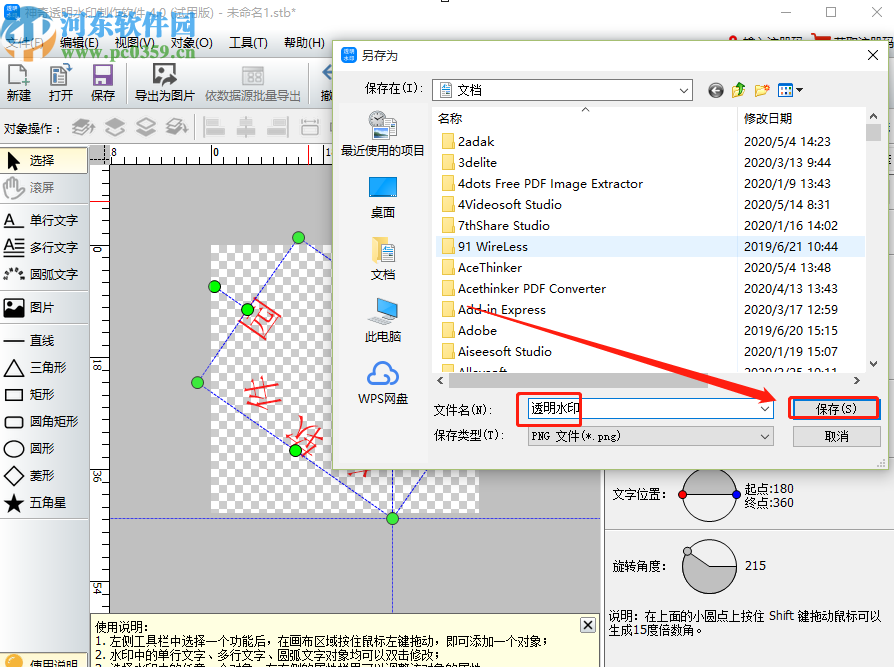Click the second layer-order icon in object operations

pyautogui.click(x=115, y=127)
